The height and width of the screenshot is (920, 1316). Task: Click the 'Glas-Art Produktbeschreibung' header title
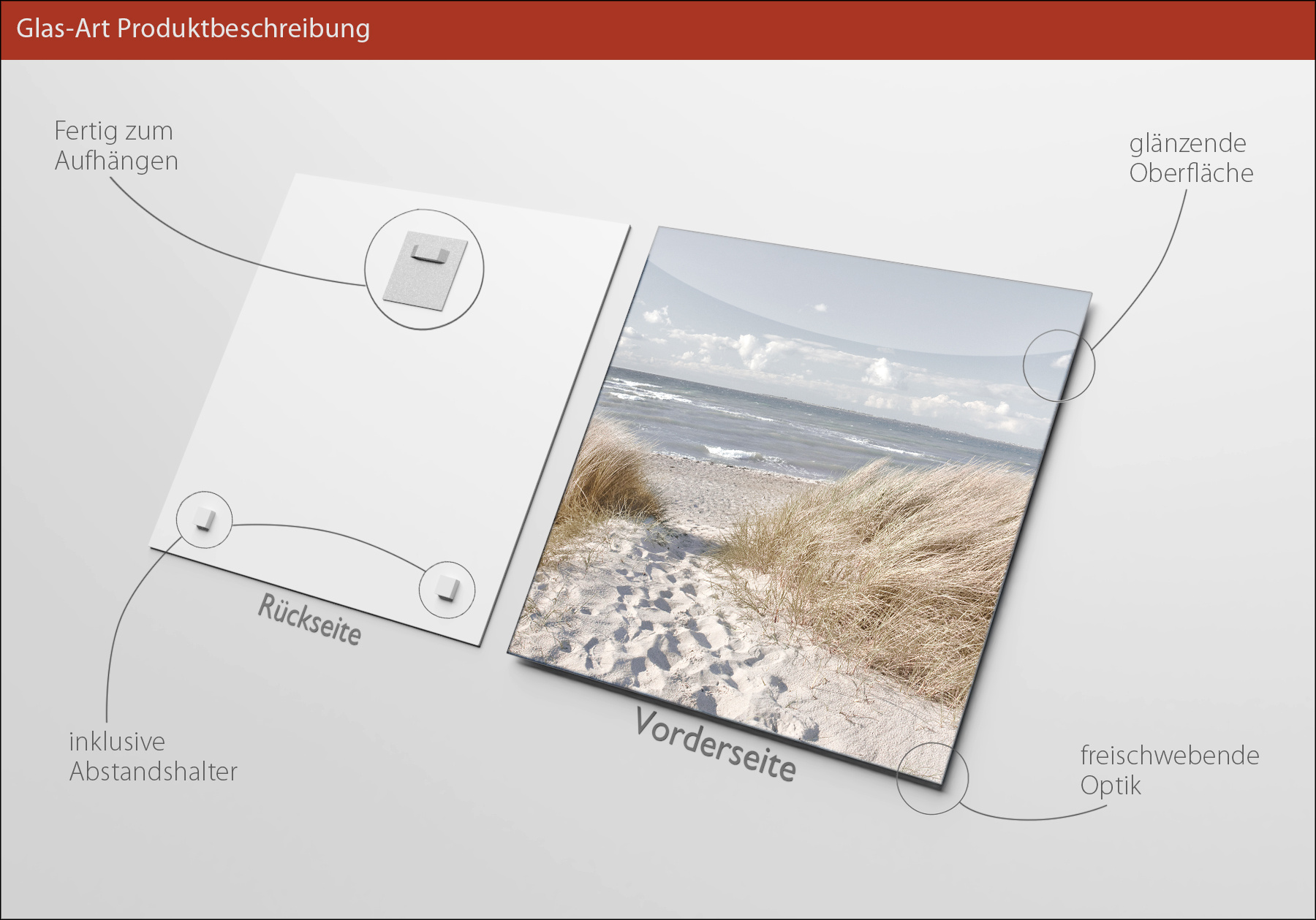[193, 28]
